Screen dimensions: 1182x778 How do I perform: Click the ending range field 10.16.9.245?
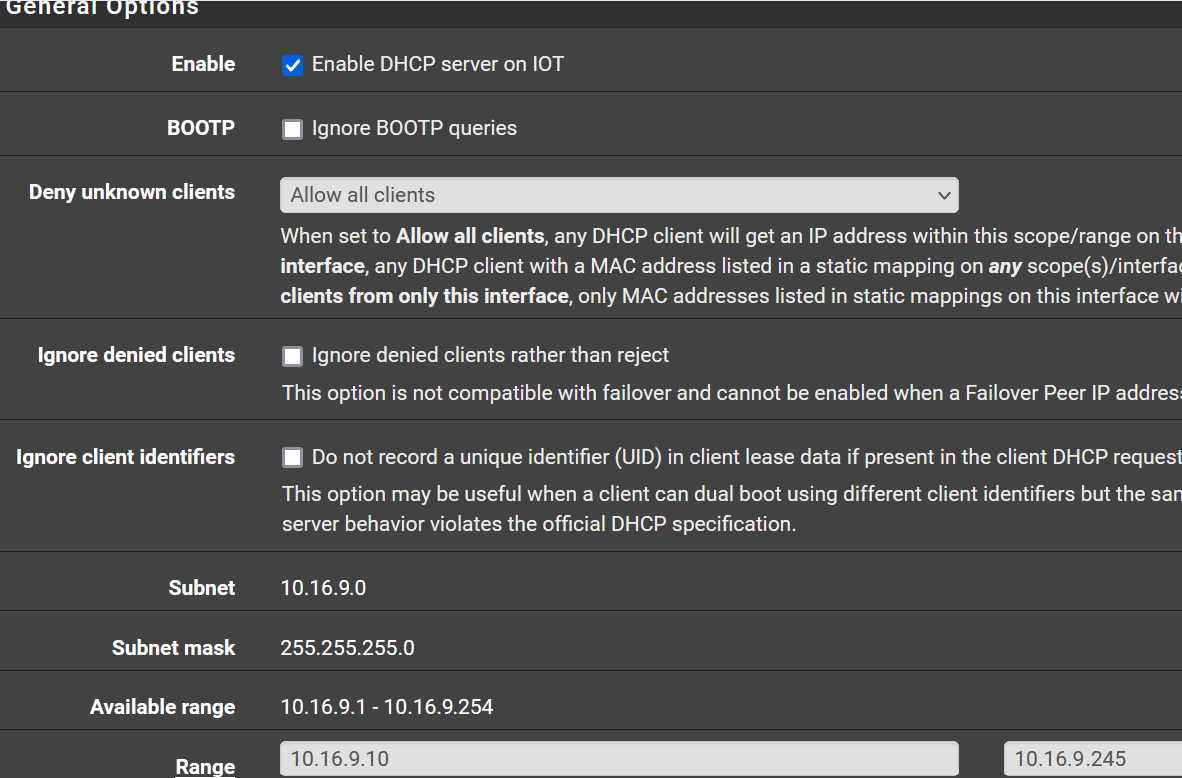click(x=1092, y=759)
